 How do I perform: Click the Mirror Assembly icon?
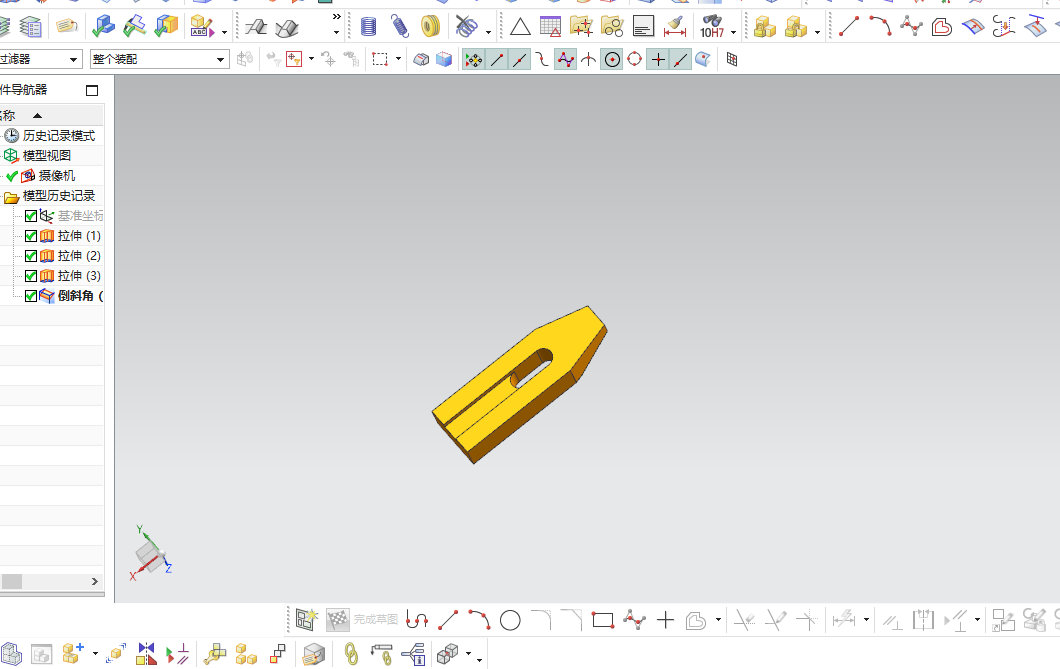[146, 653]
